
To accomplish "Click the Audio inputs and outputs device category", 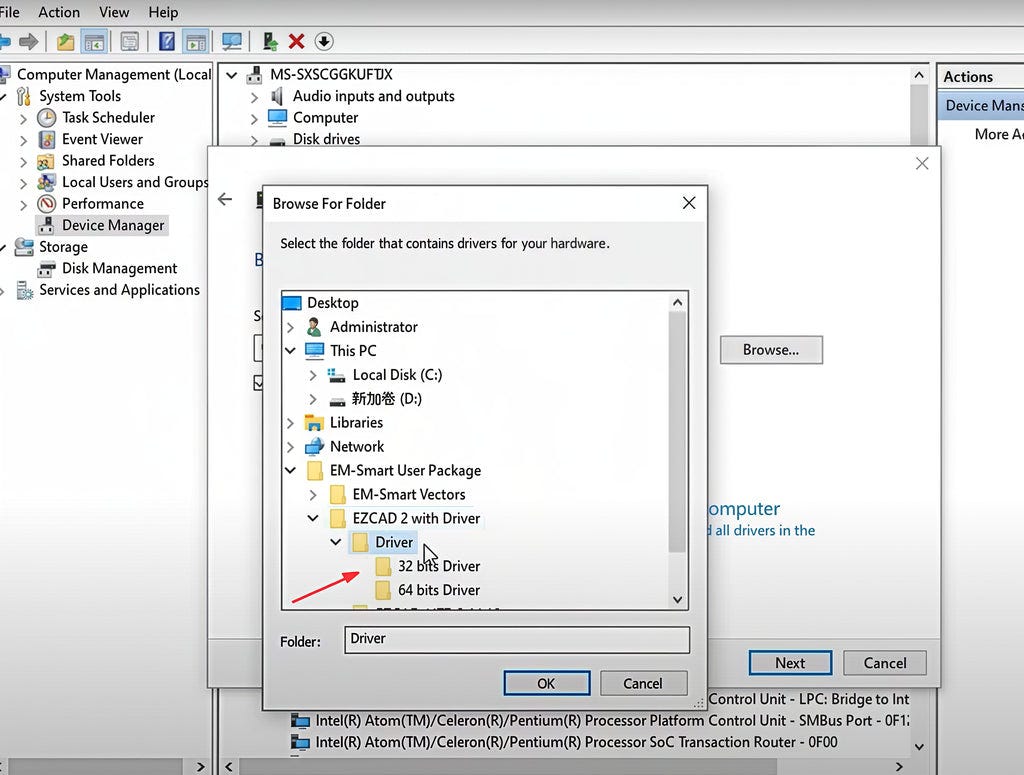I will [374, 96].
